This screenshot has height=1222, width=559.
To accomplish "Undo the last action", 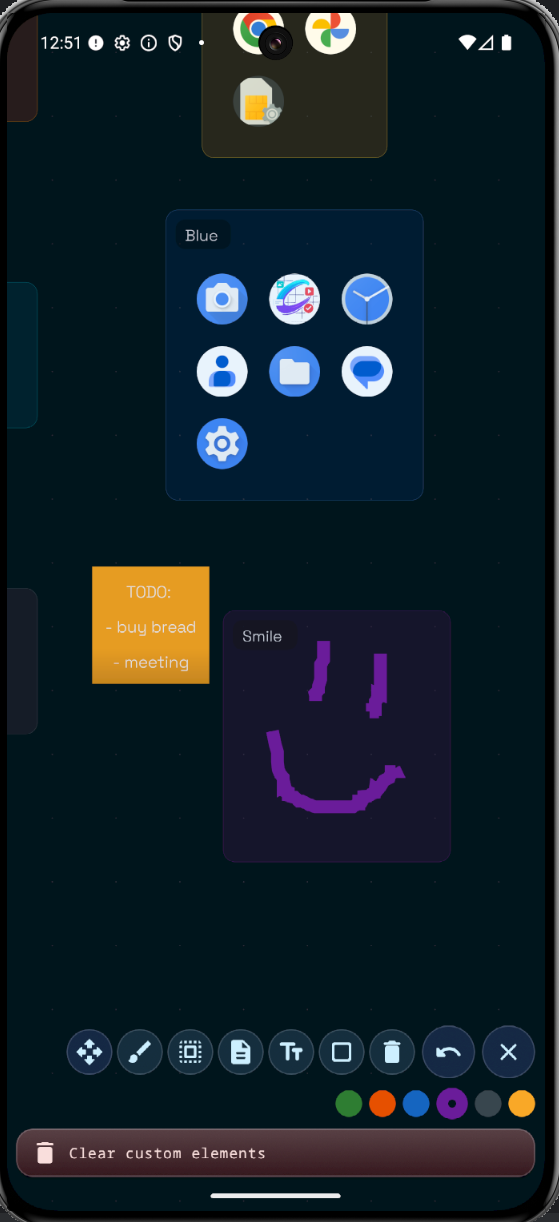I will point(448,1052).
